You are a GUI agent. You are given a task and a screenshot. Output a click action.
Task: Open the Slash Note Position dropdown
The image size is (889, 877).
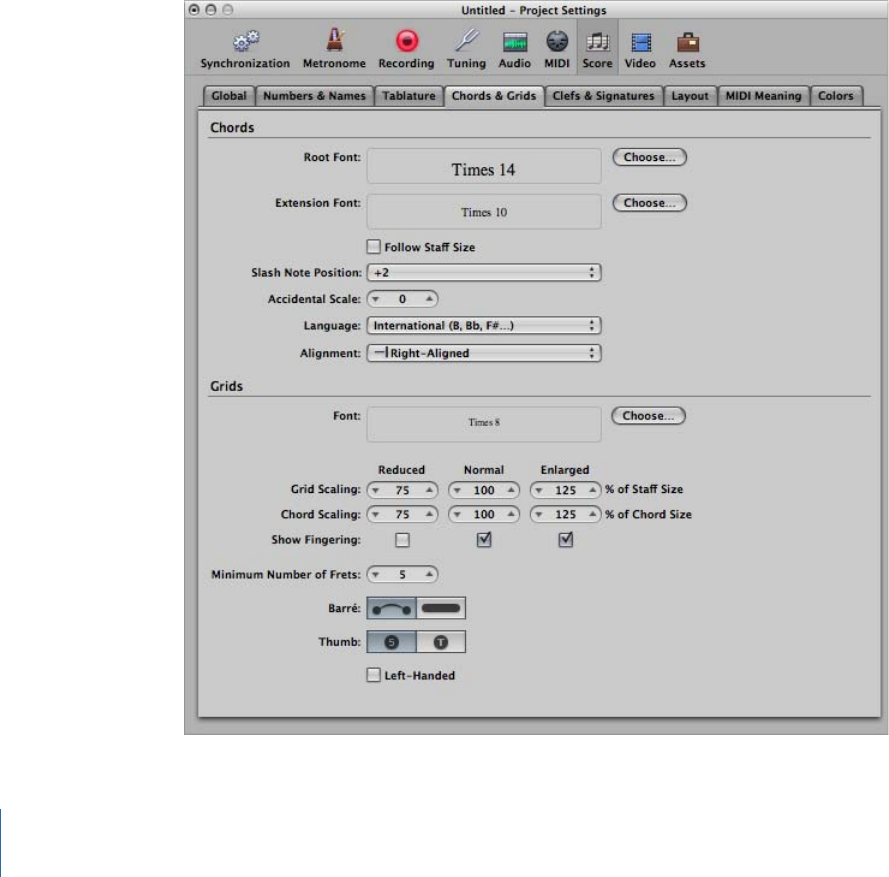(484, 273)
